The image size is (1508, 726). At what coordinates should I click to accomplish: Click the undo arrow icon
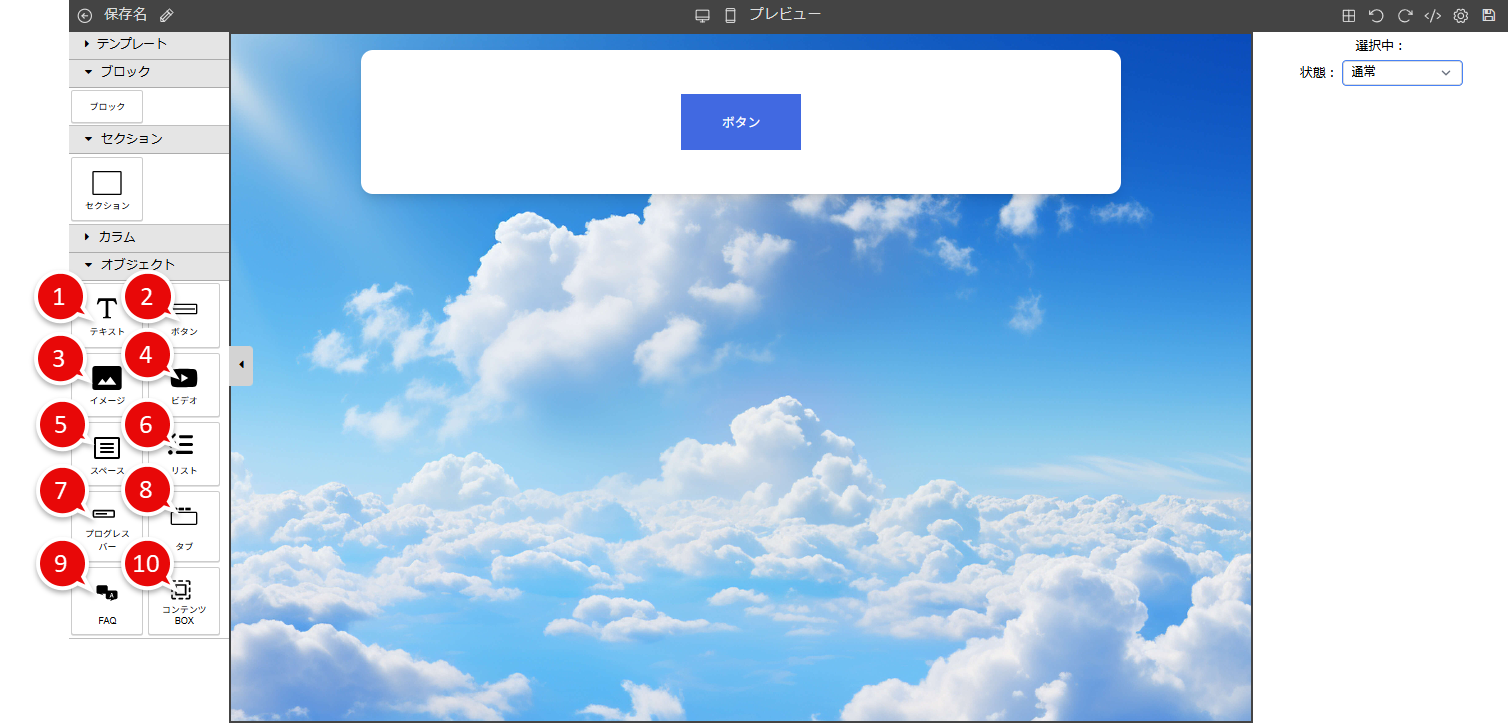click(x=1376, y=16)
